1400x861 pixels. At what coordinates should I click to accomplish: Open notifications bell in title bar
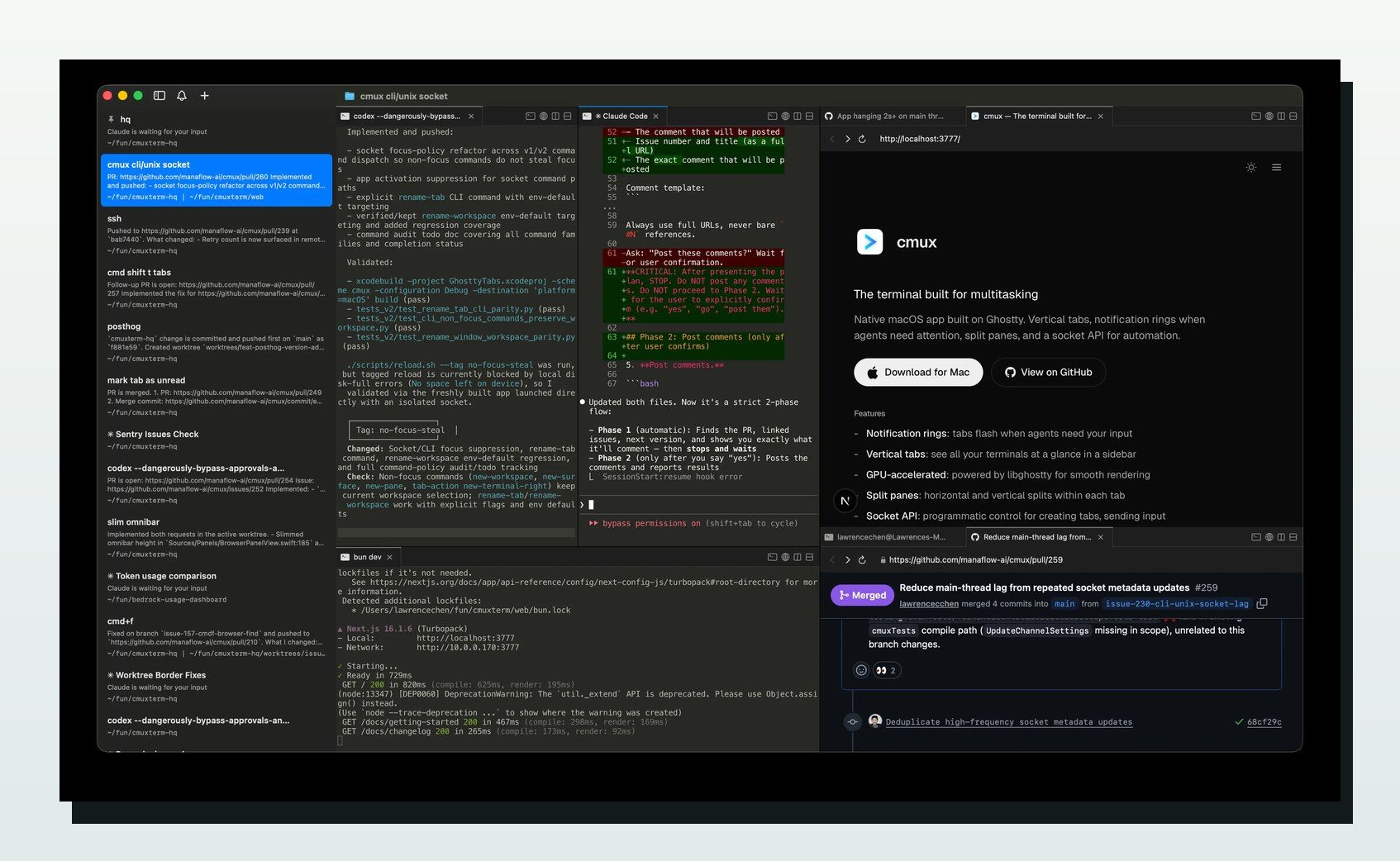coord(182,96)
